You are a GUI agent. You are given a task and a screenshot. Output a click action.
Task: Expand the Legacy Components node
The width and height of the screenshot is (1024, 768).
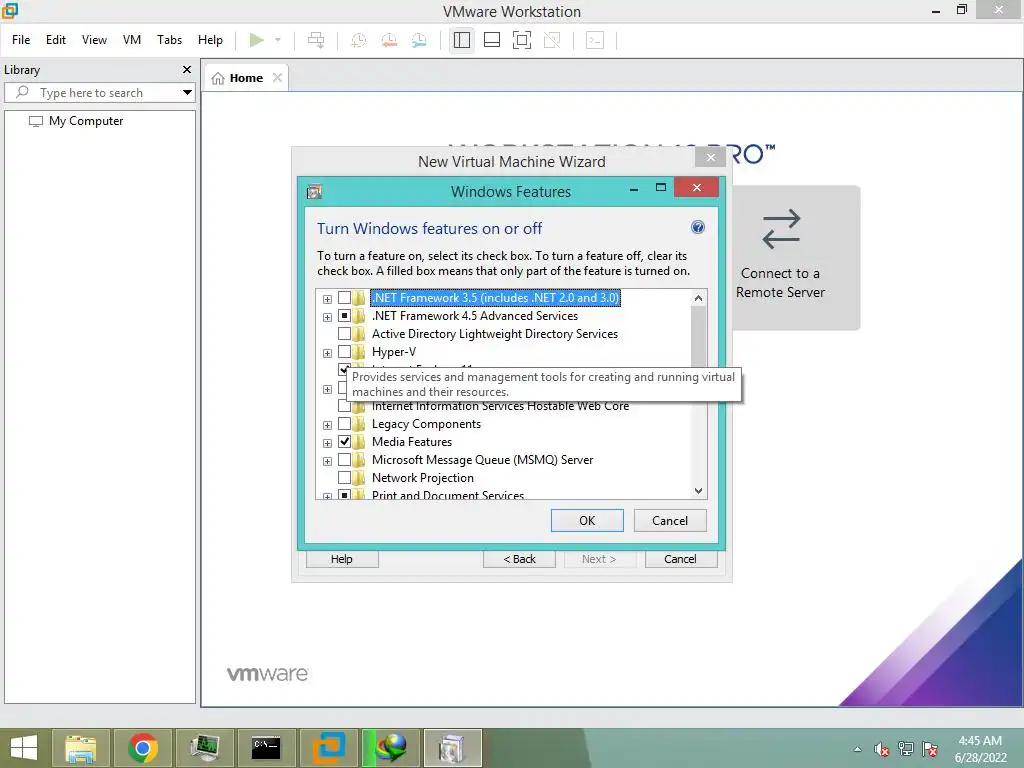(x=327, y=425)
